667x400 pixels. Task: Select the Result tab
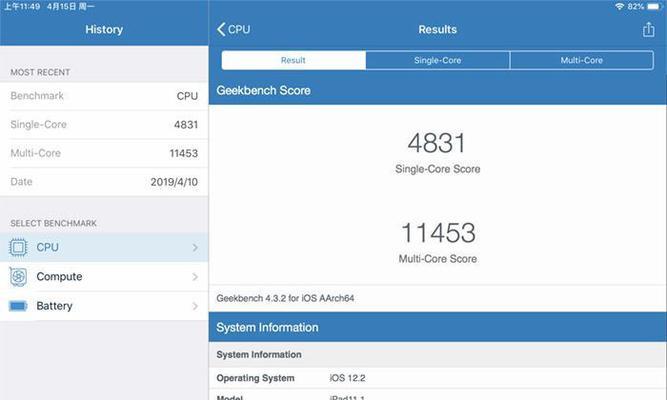[x=294, y=60]
